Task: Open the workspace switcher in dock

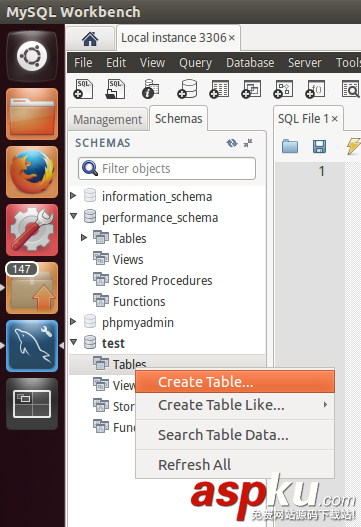Action: pos(32,404)
